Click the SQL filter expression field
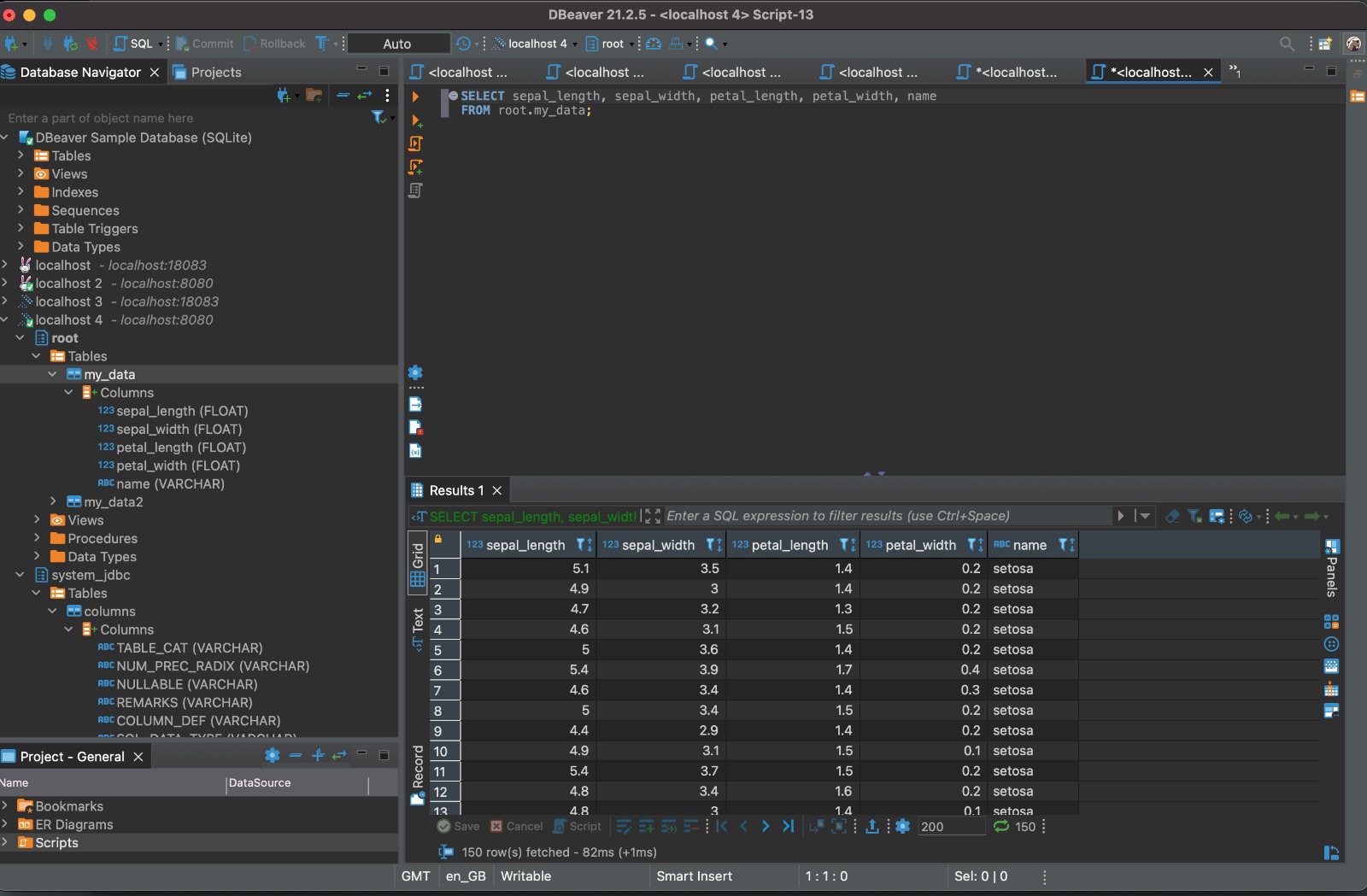 click(887, 516)
